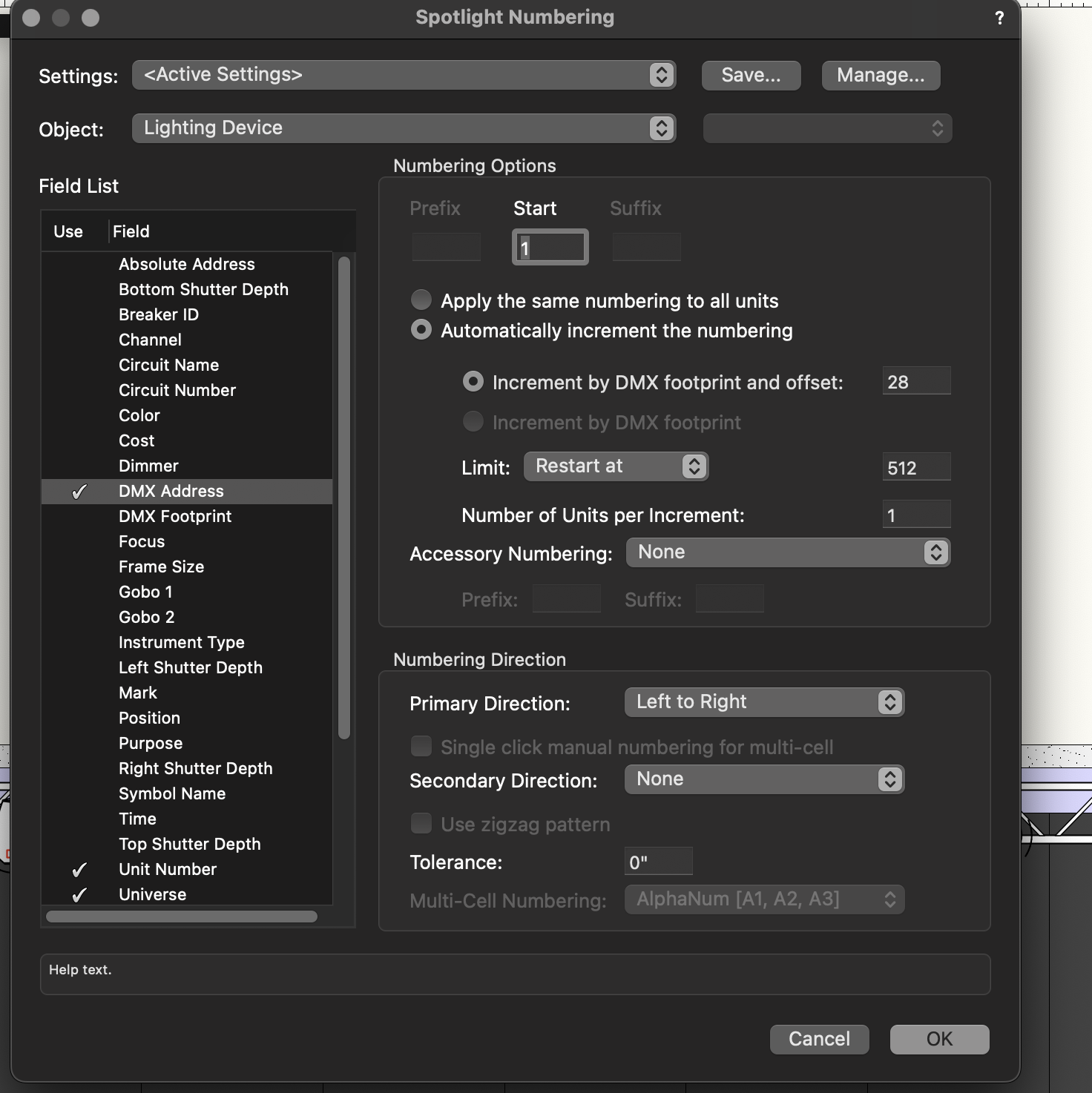Select Apply the same numbering to all units
Image resolution: width=1092 pixels, height=1093 pixels.
click(421, 300)
